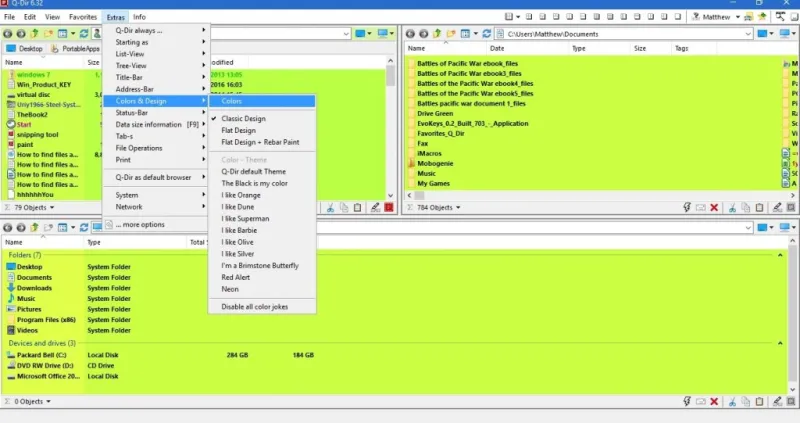Screen dimensions: 800x423
Task: Select the checked Classic Design option
Action: [x=243, y=118]
